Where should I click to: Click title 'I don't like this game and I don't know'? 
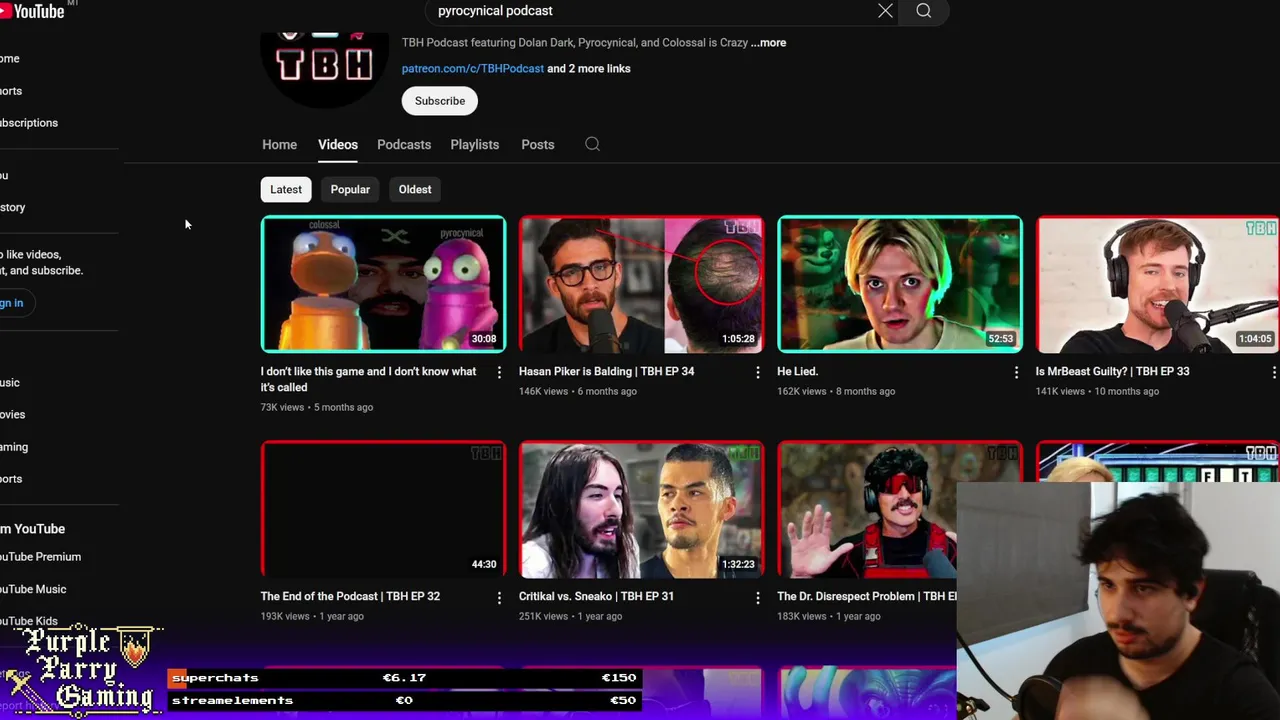coord(368,380)
